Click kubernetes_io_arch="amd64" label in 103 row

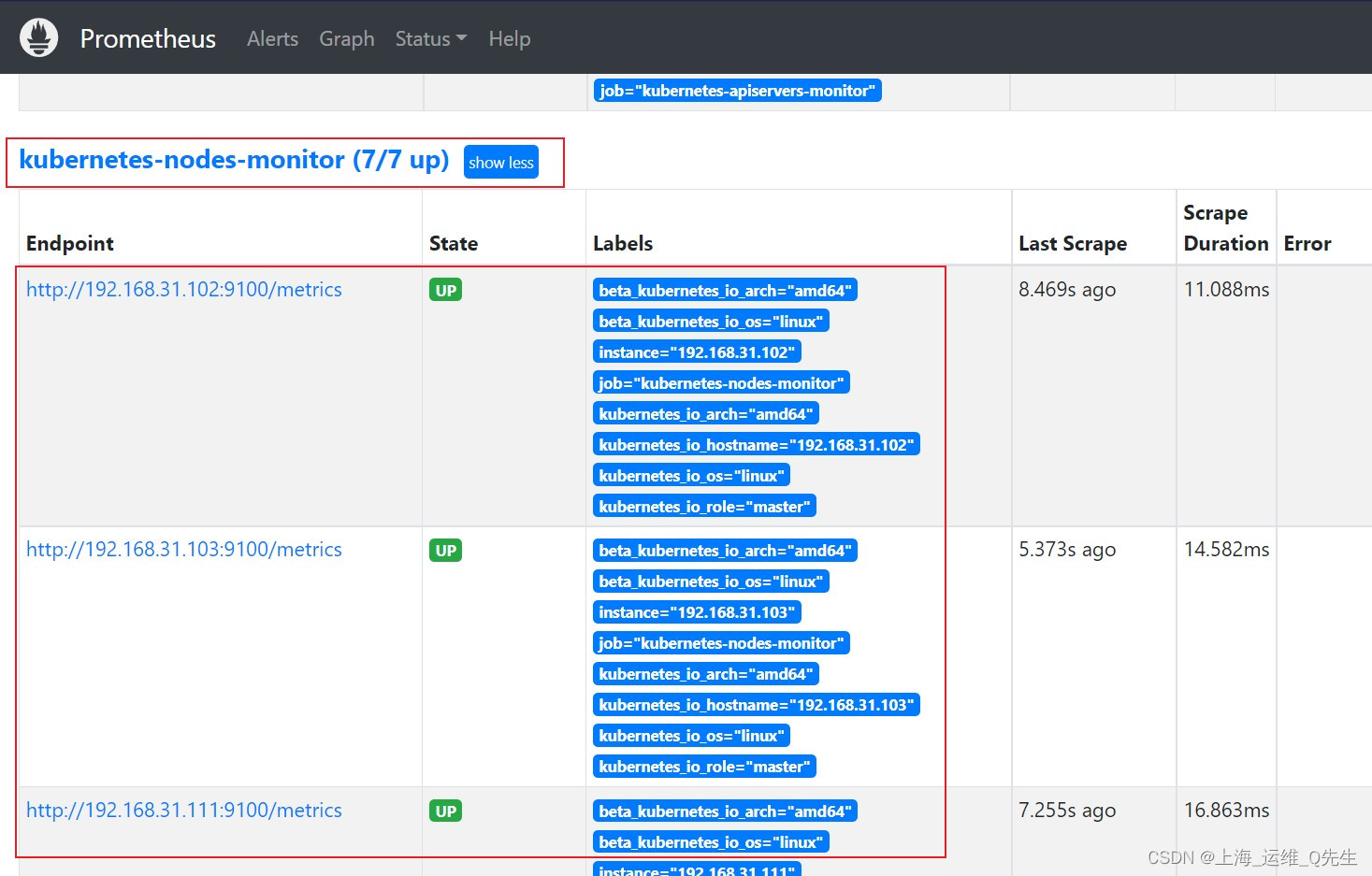click(706, 674)
